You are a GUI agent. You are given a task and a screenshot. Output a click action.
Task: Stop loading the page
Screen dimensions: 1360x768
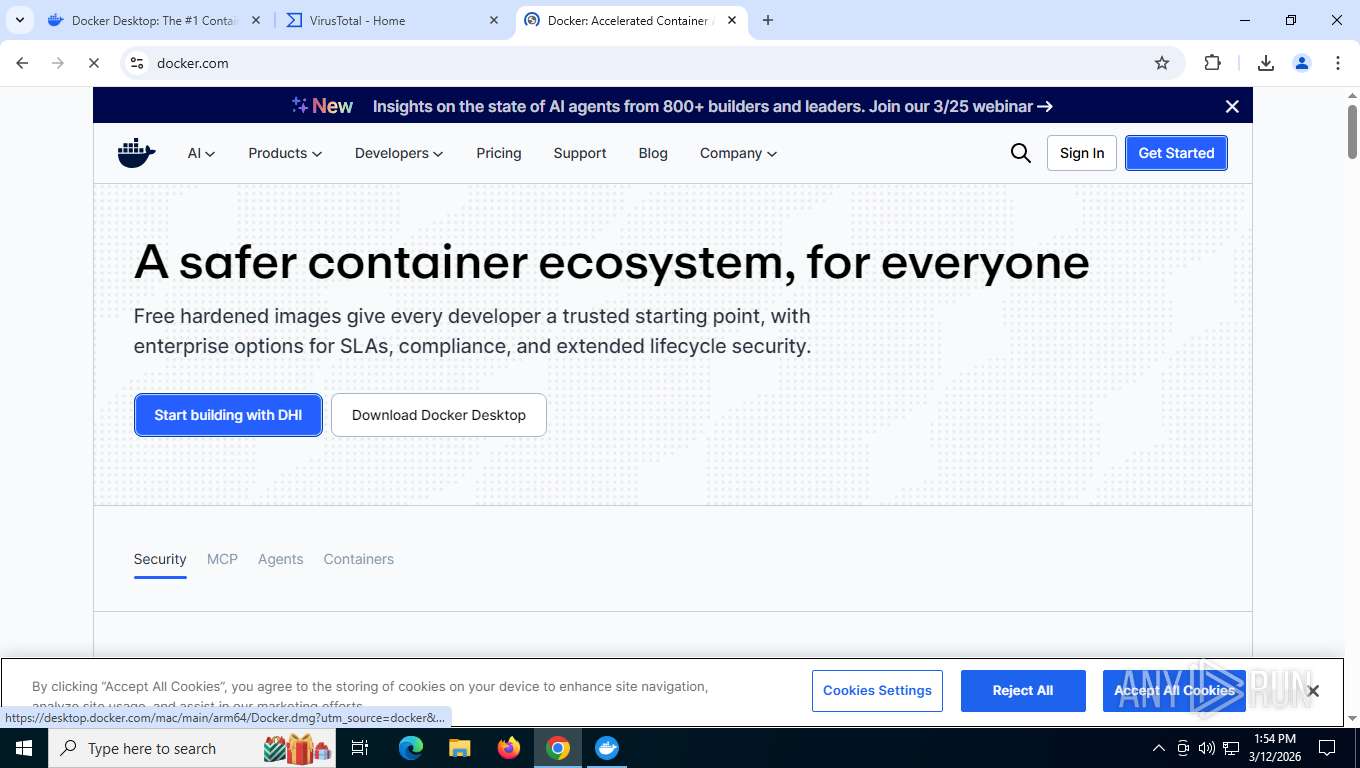coord(93,63)
